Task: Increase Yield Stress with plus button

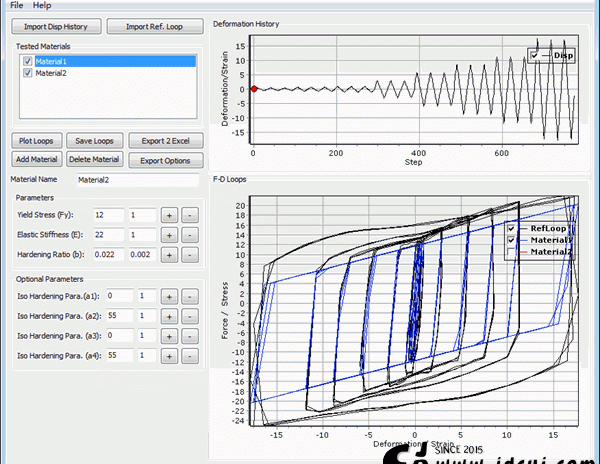Action: 170,215
